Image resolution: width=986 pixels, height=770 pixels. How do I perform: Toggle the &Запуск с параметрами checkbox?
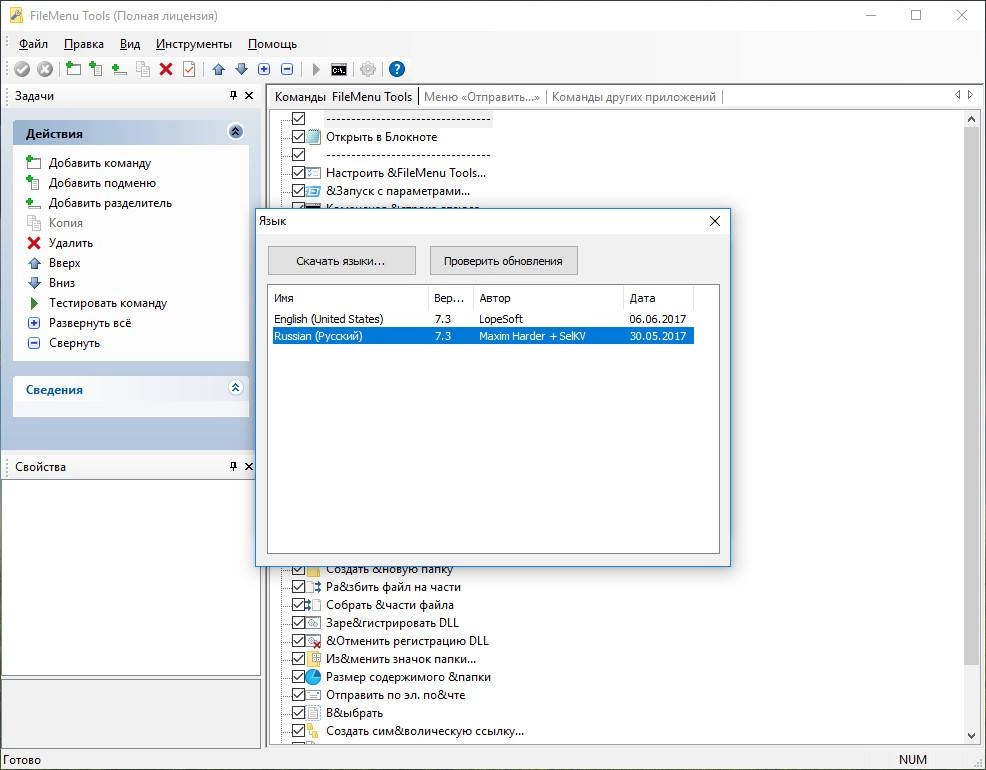[x=299, y=190]
